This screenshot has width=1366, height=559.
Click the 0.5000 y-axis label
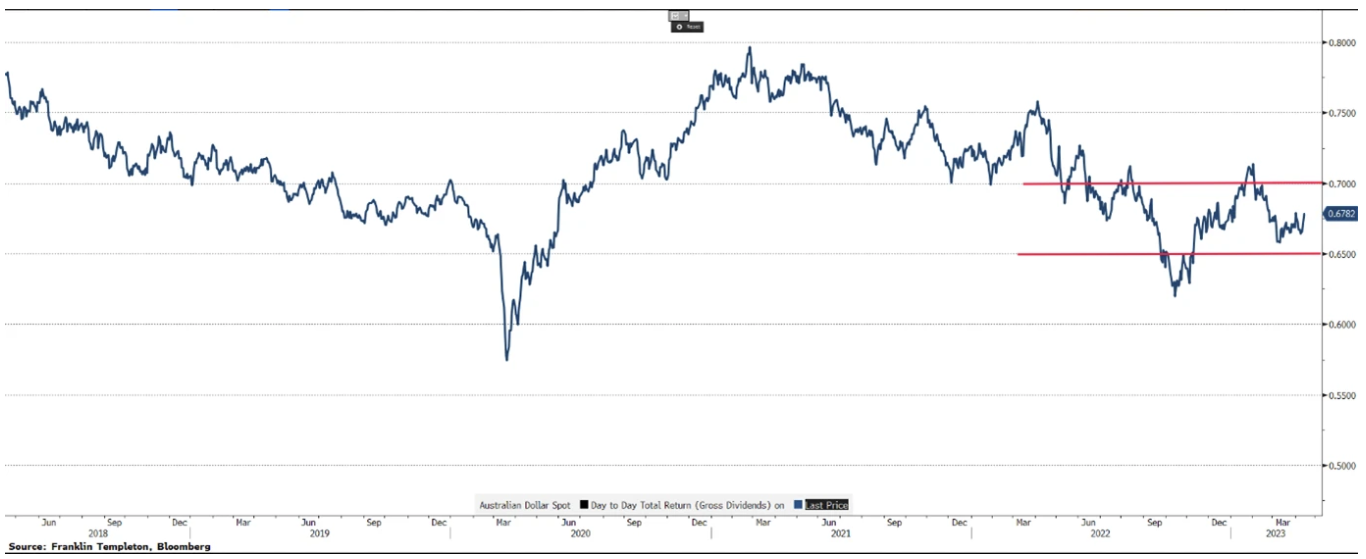coord(1340,466)
